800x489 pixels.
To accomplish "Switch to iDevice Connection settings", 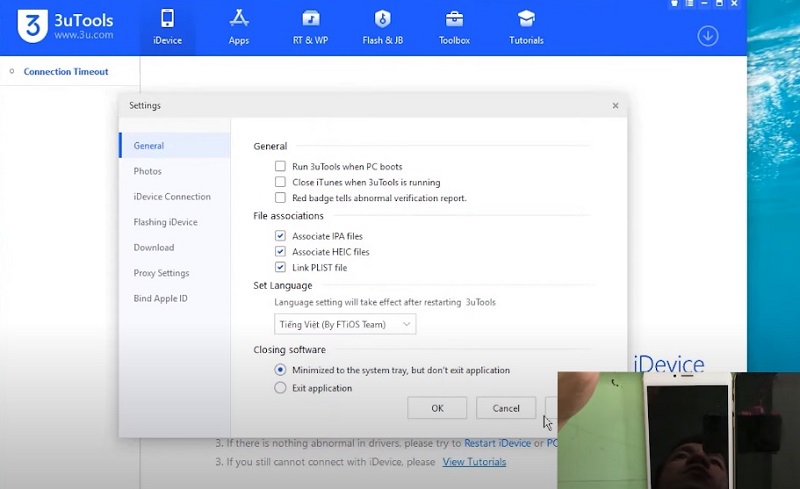I will pos(174,197).
